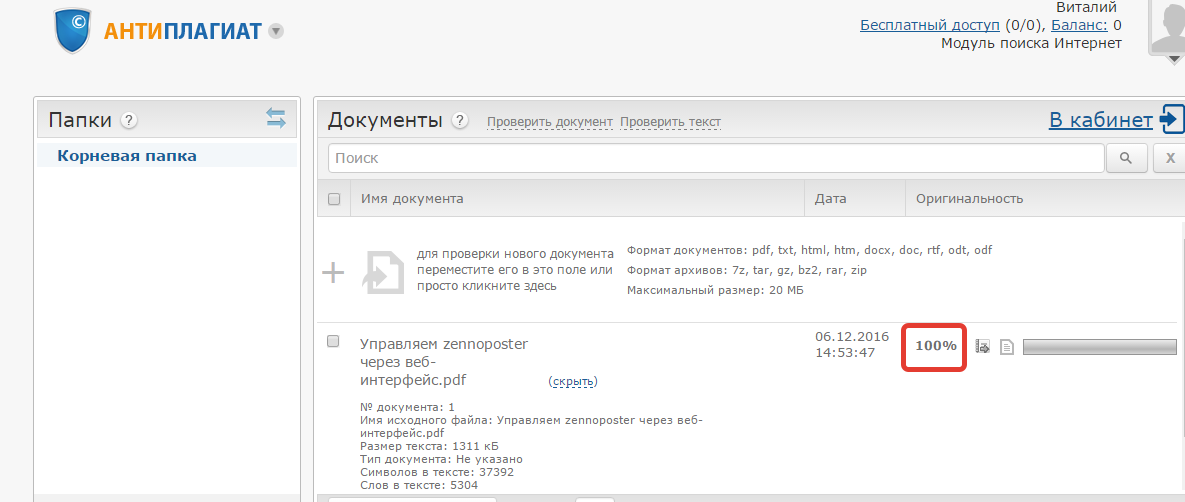Click Максимальный размер: 20 МБ text
The image size is (1185, 502).
715,290
